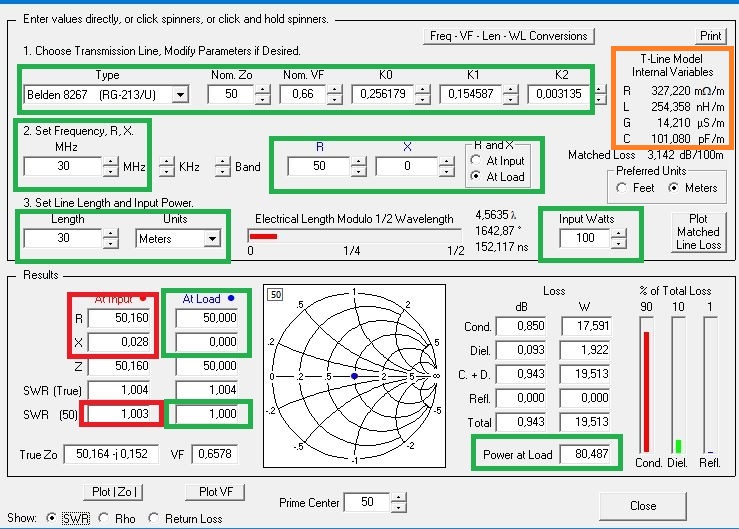Screen dimensions: 739x529
Task: Click the VF result 0,6578
Action: tap(214, 454)
